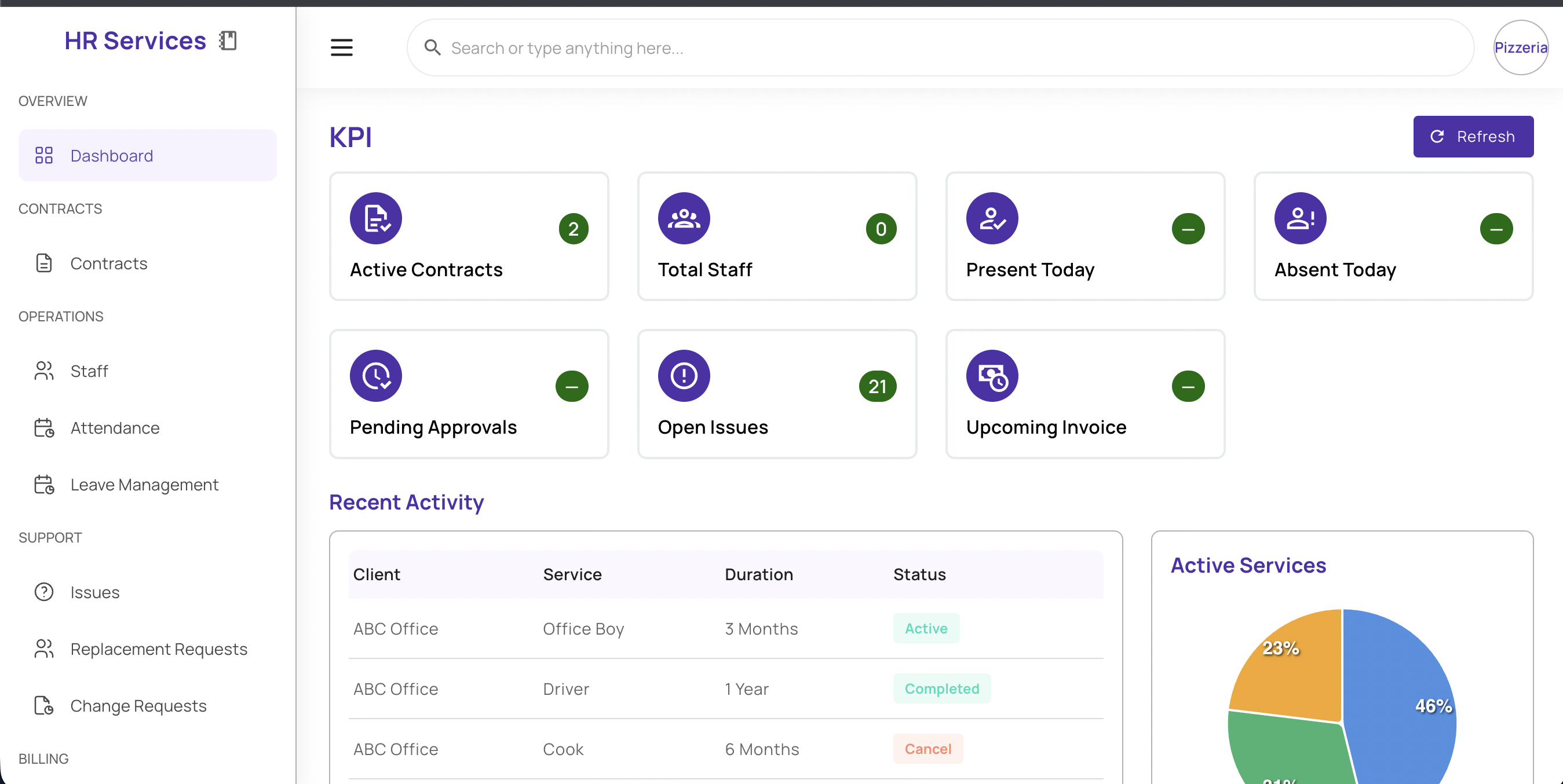Click the Active Contracts count badge 2
Screen dimensions: 1563x784
[574, 229]
